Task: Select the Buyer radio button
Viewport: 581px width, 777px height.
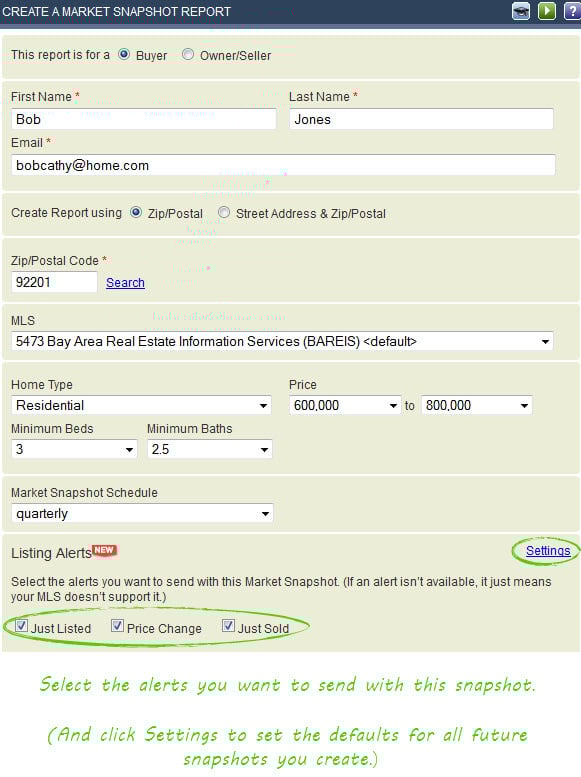Action: pyautogui.click(x=124, y=54)
